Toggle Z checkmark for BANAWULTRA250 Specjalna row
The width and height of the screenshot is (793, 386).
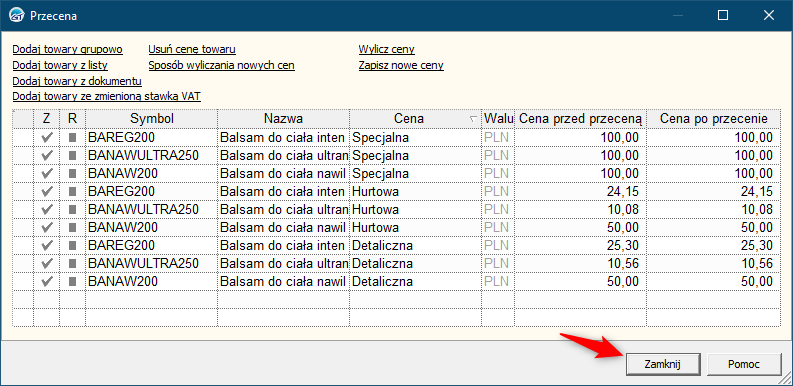coord(47,155)
